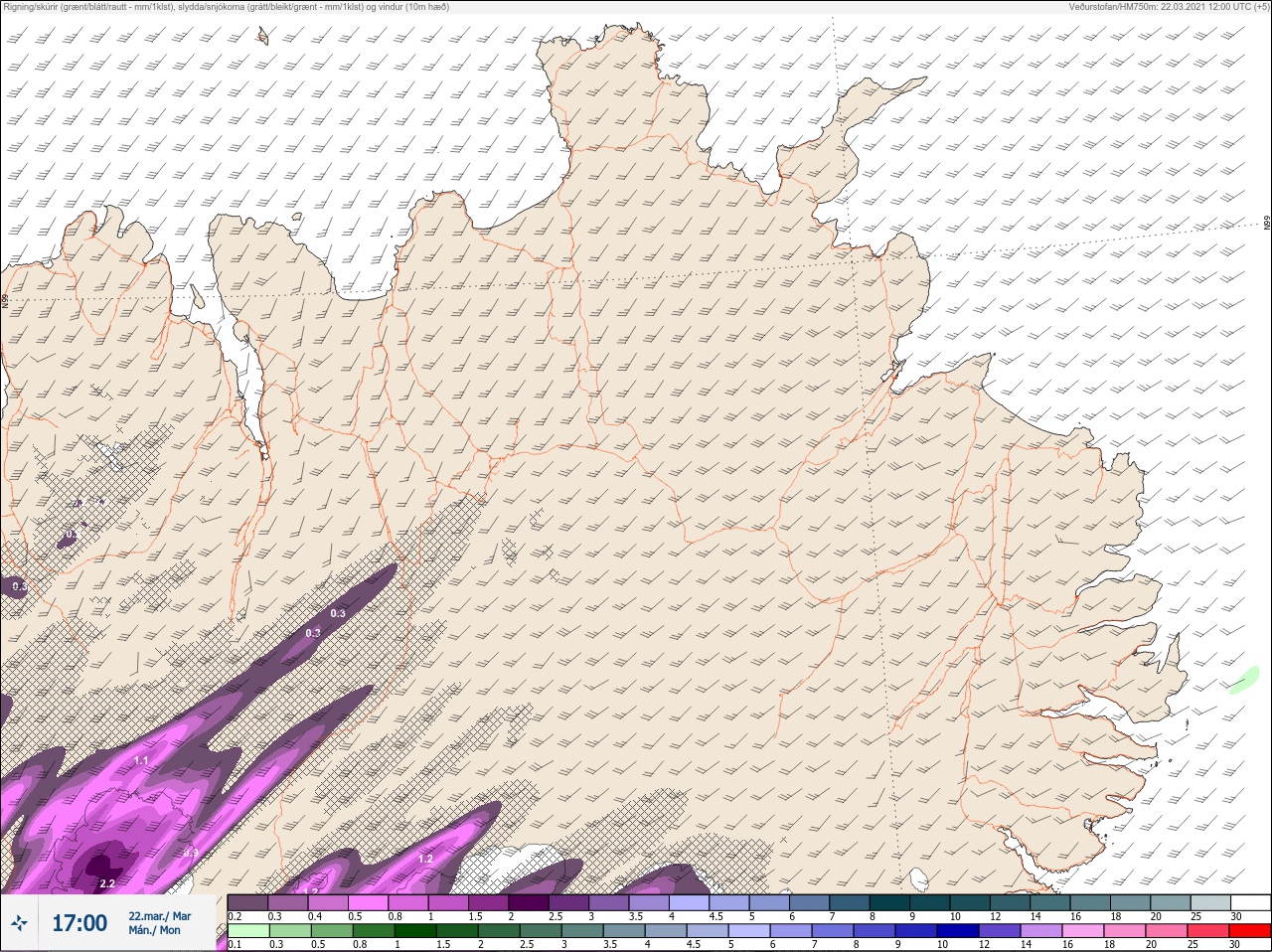Image resolution: width=1272 pixels, height=952 pixels.
Task: Click the 17:00 forecast time display
Action: tap(79, 923)
